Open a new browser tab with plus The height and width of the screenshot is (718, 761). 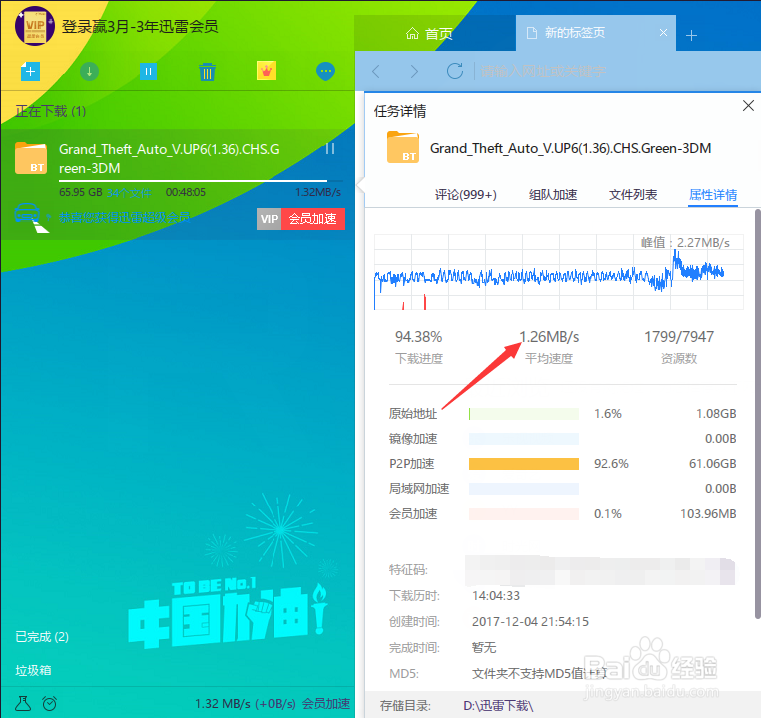tap(692, 35)
